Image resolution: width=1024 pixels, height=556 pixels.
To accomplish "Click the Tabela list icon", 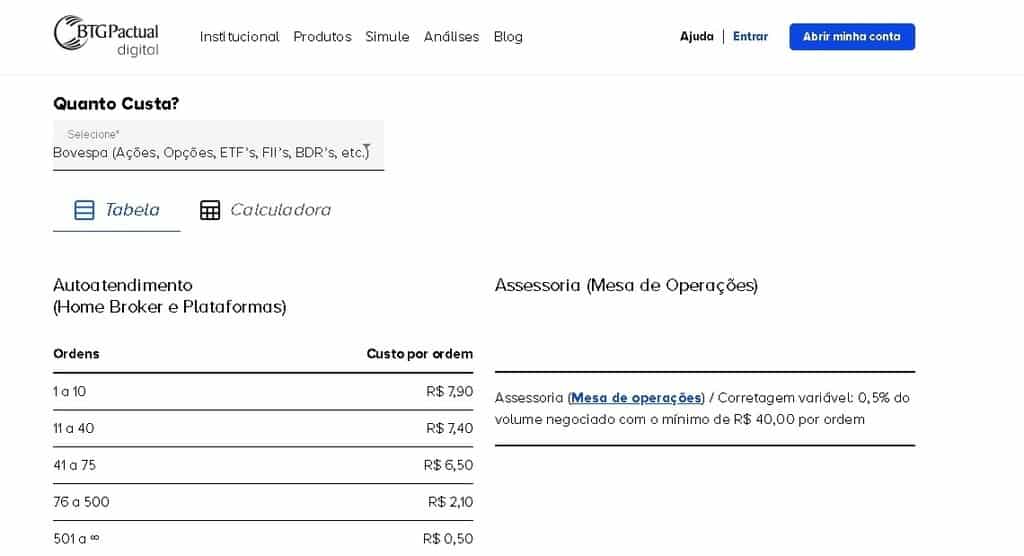I will (84, 210).
